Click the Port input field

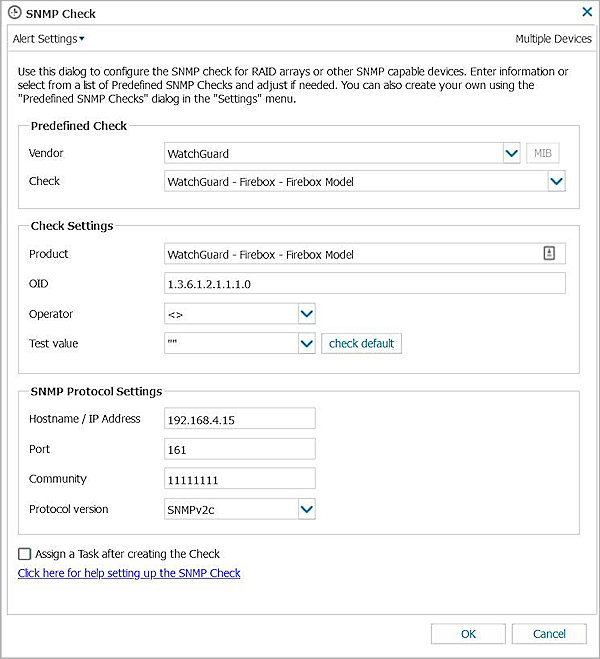[x=240, y=449]
